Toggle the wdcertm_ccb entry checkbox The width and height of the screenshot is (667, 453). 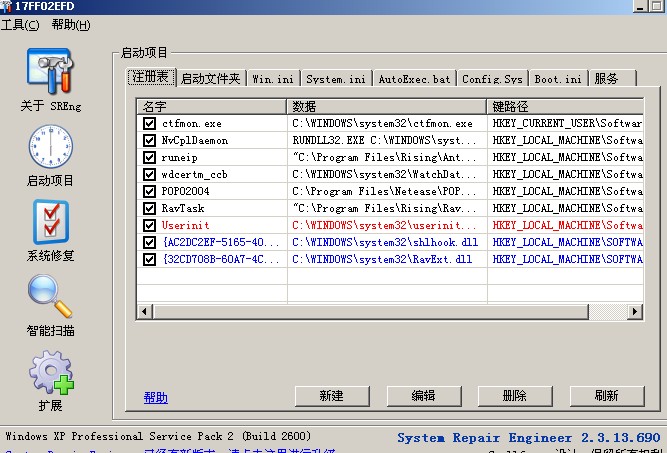149,174
